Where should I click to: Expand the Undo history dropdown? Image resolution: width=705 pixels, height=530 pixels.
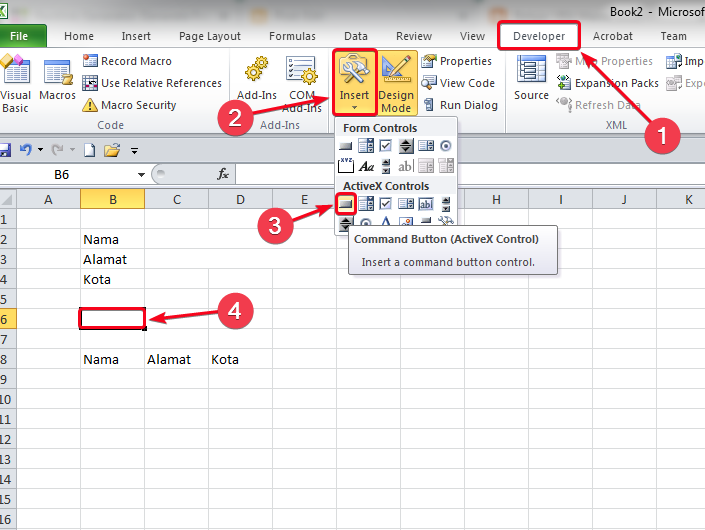pyautogui.click(x=40, y=150)
